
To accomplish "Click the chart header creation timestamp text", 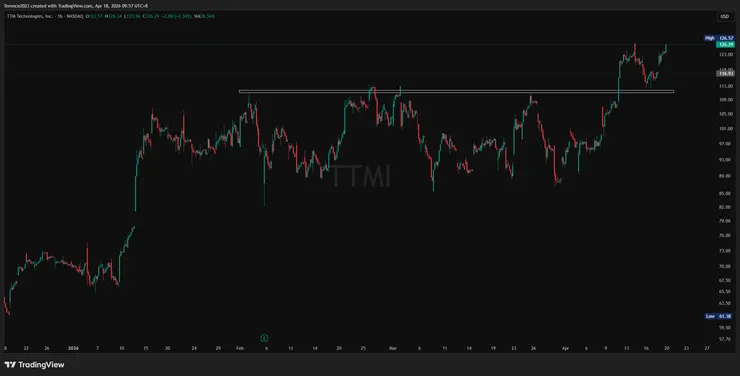I will (76, 6).
